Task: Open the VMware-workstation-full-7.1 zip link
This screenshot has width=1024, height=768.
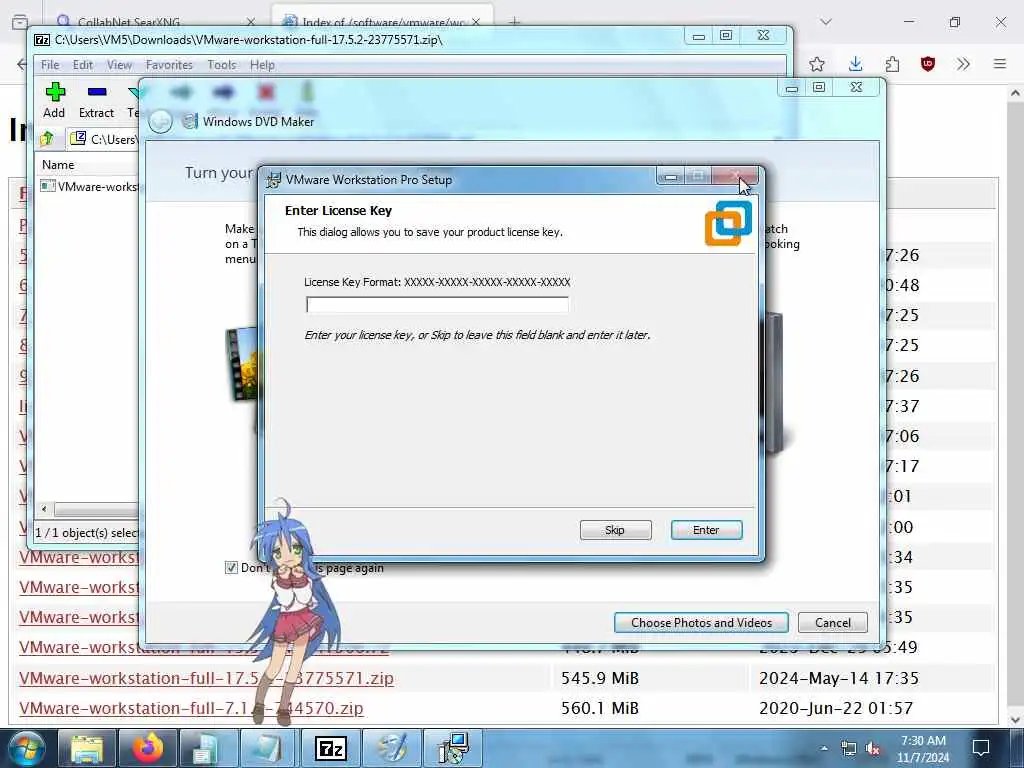Action: click(x=191, y=708)
